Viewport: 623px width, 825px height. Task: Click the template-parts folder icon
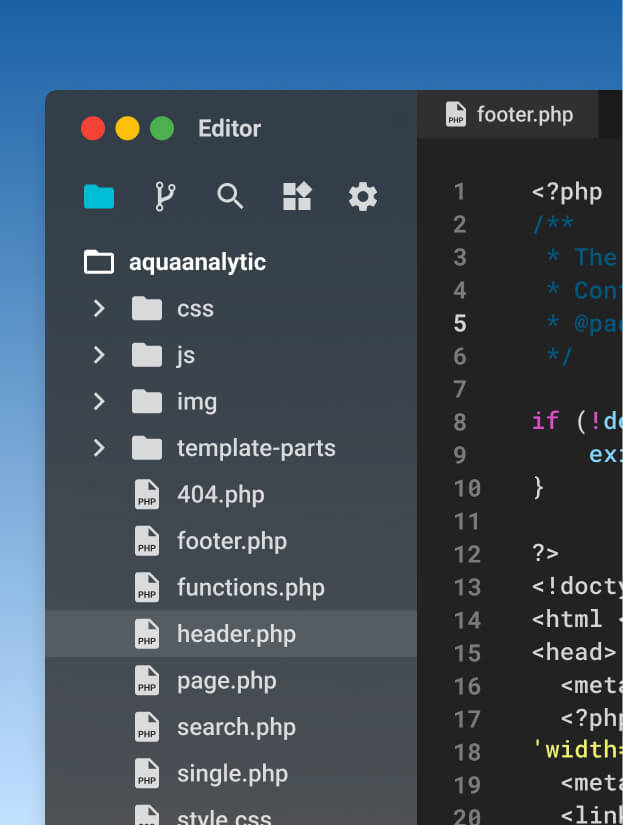coord(147,448)
